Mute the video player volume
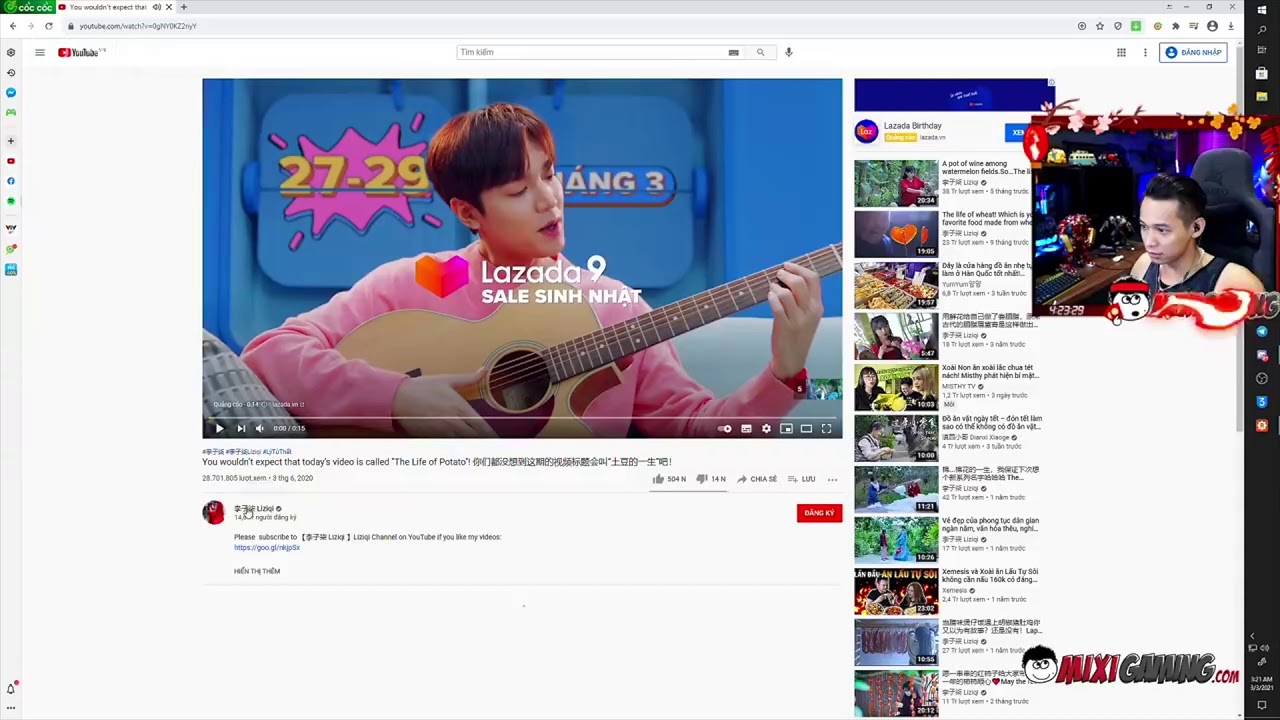Image resolution: width=1280 pixels, height=720 pixels. pos(260,428)
